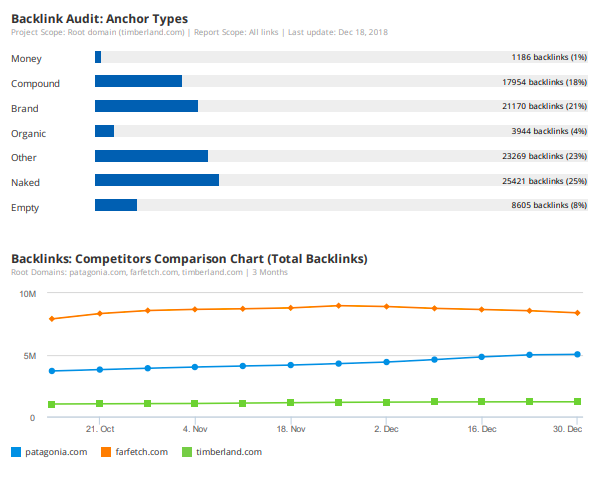The image size is (596, 482).
Task: Click the '8605 backlinks (8%)' value
Action: tap(549, 205)
